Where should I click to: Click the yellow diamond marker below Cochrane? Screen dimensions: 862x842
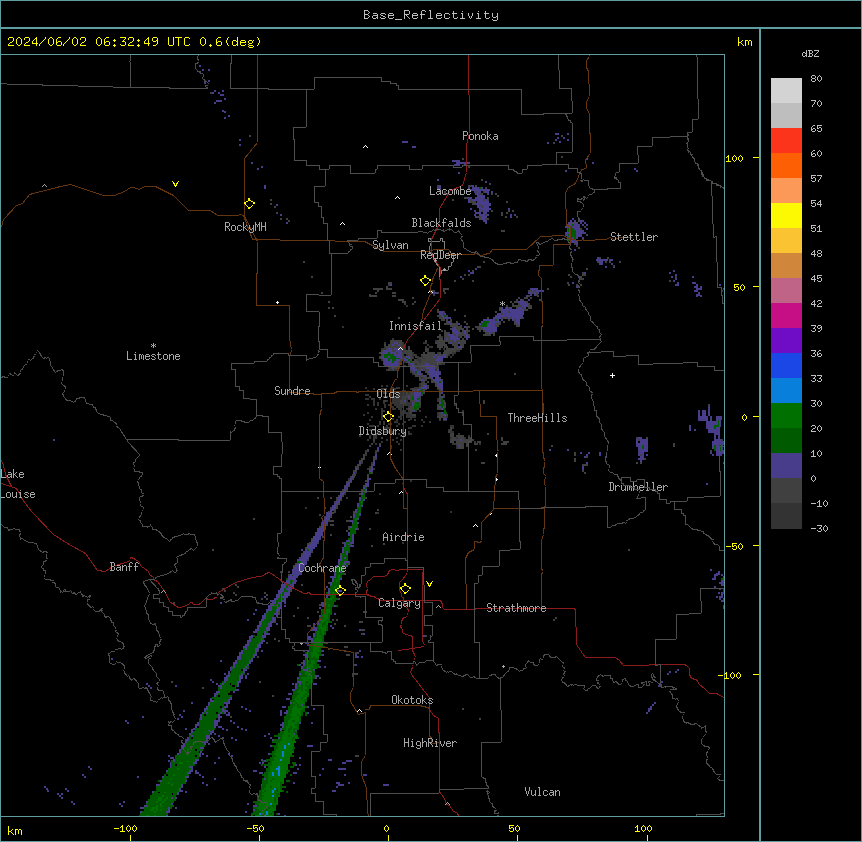click(340, 591)
